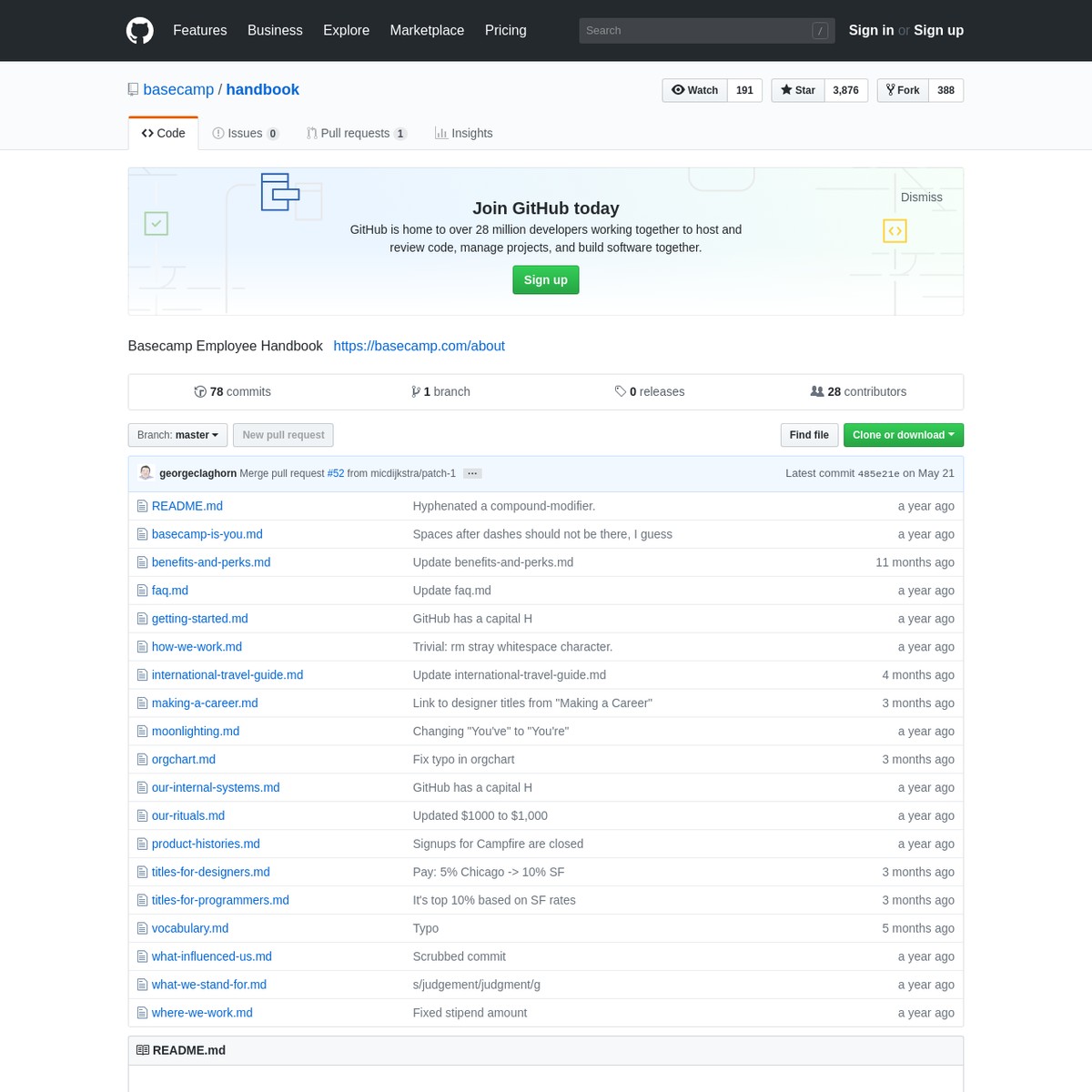Switch to the Code tab
Image resolution: width=1092 pixels, height=1092 pixels.
tap(164, 133)
